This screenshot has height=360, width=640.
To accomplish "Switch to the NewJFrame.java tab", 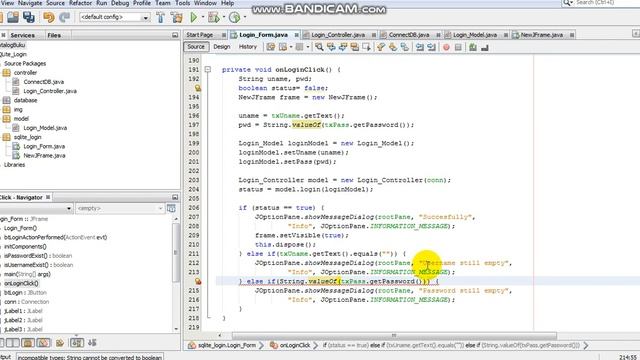I will coord(541,35).
